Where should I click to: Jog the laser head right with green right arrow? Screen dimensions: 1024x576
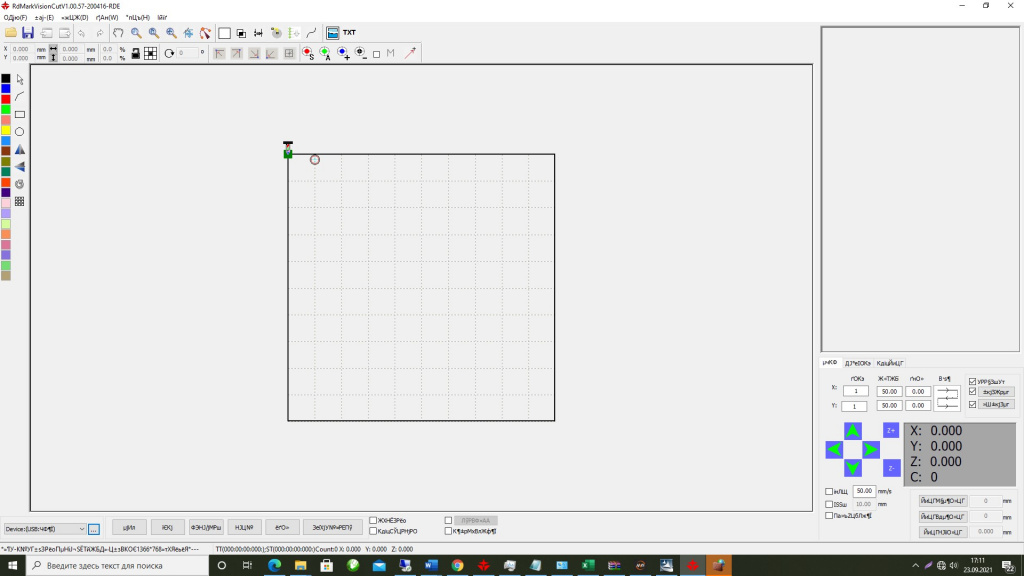871,449
